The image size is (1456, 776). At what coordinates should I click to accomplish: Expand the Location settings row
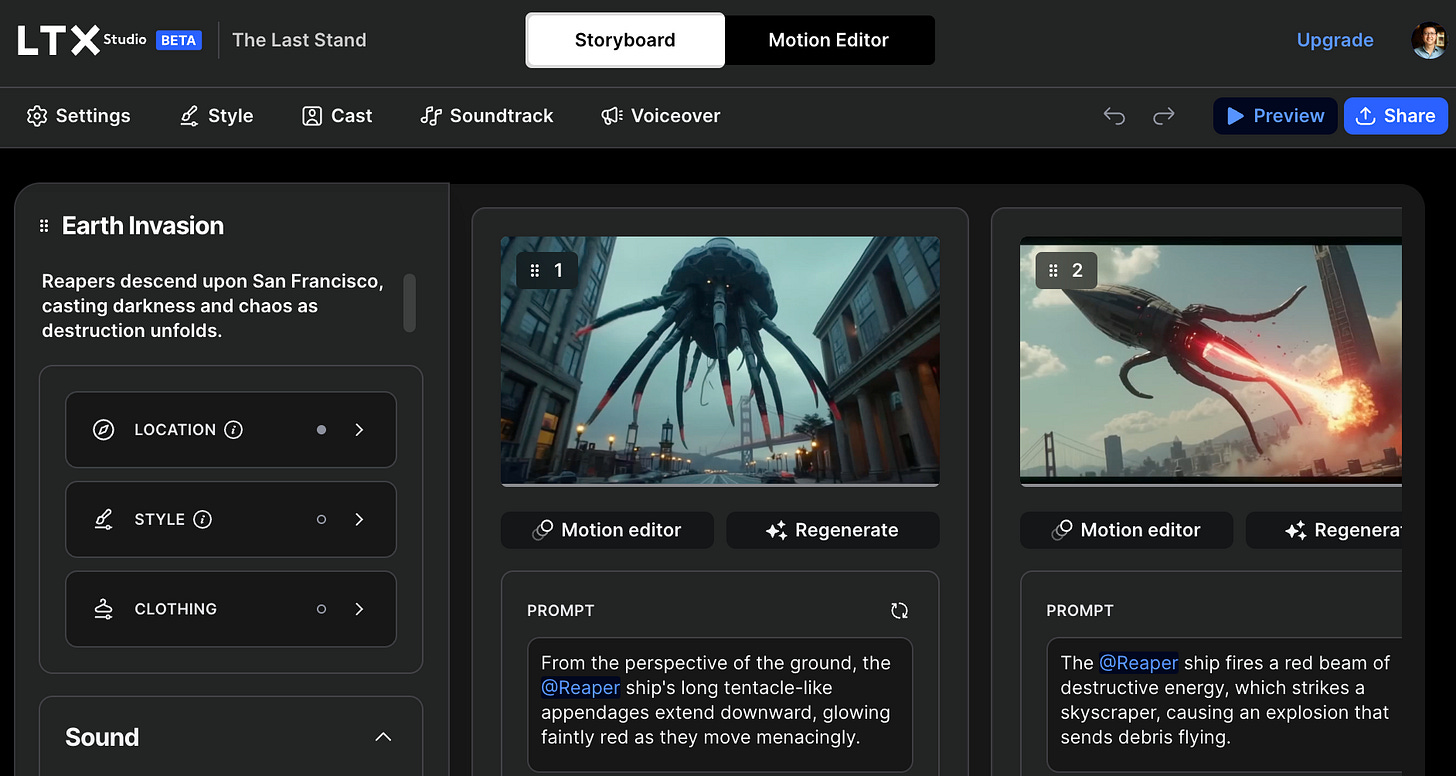point(359,429)
